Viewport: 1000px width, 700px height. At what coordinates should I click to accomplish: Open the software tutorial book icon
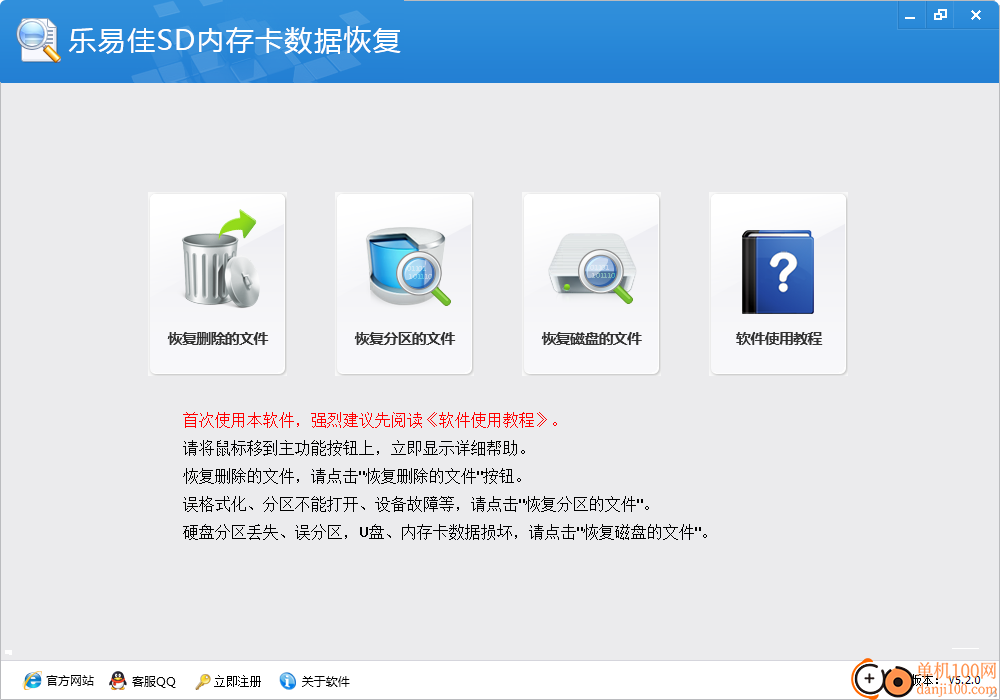(x=777, y=272)
